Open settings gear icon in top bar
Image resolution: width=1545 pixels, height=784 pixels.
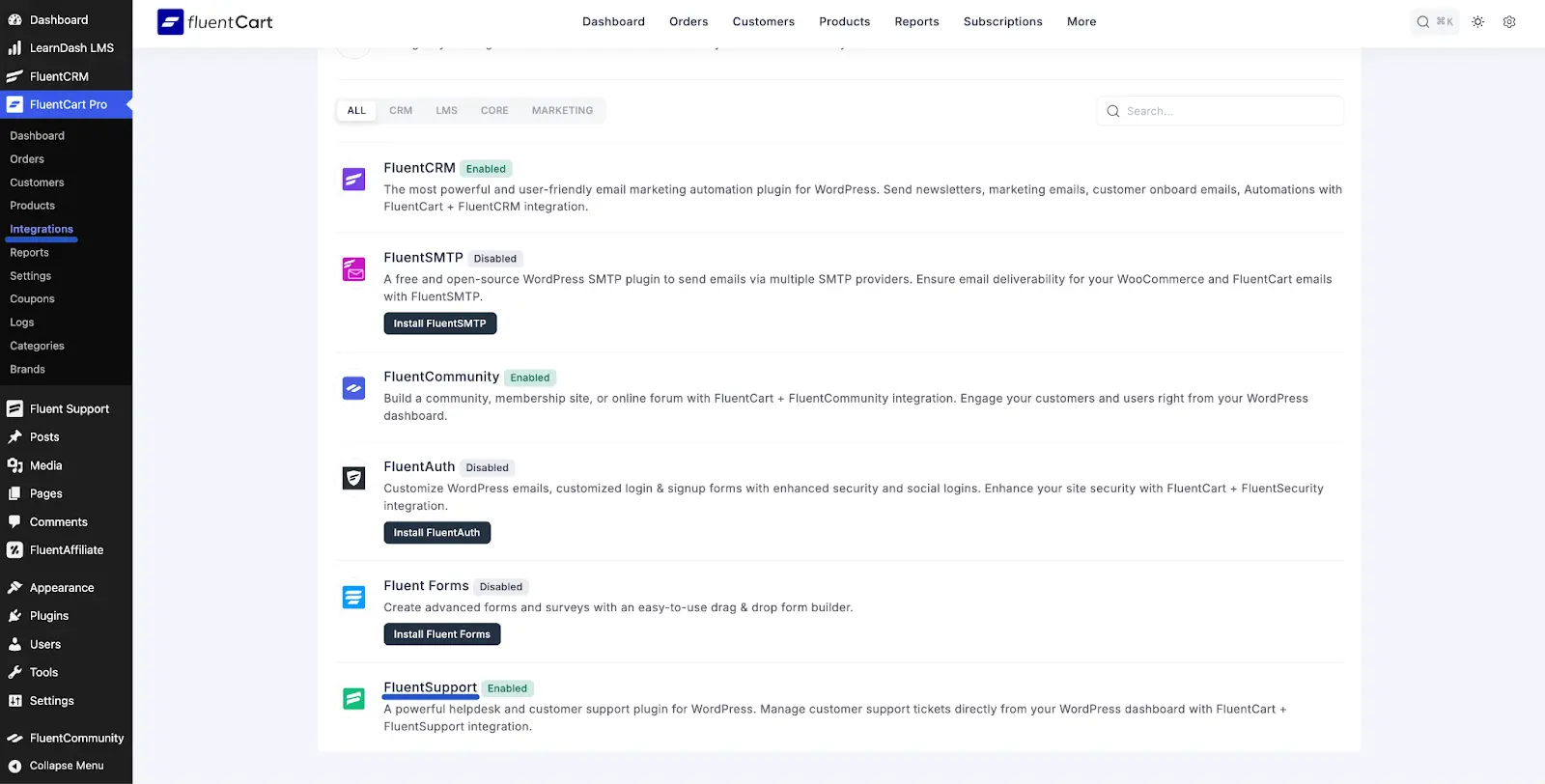pyautogui.click(x=1509, y=21)
